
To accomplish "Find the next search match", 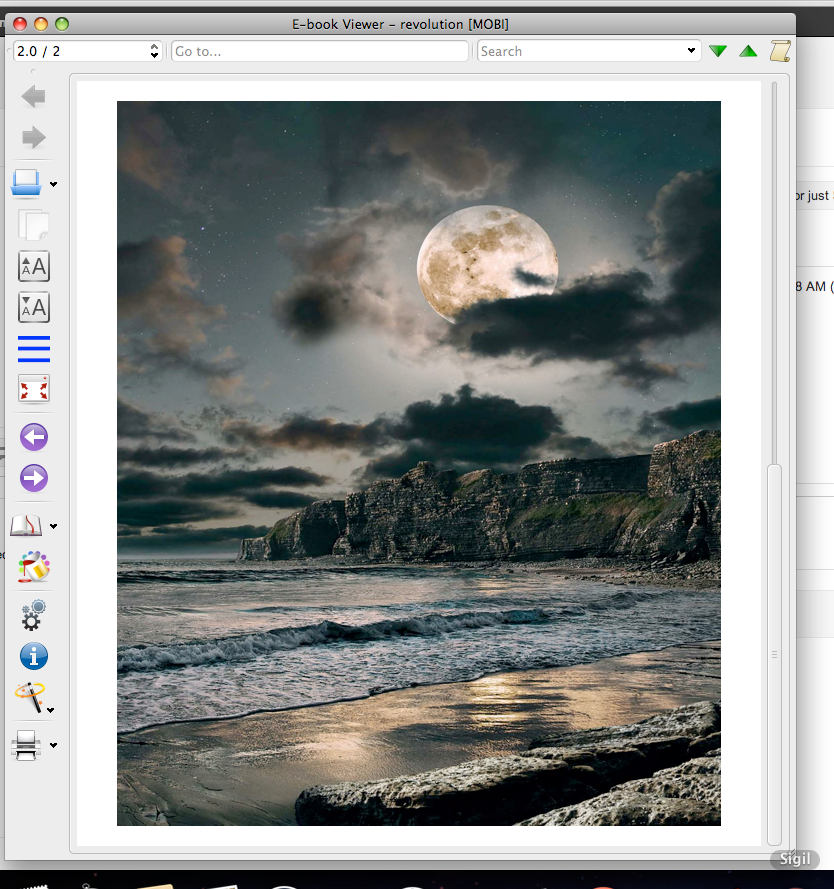I will tap(718, 51).
